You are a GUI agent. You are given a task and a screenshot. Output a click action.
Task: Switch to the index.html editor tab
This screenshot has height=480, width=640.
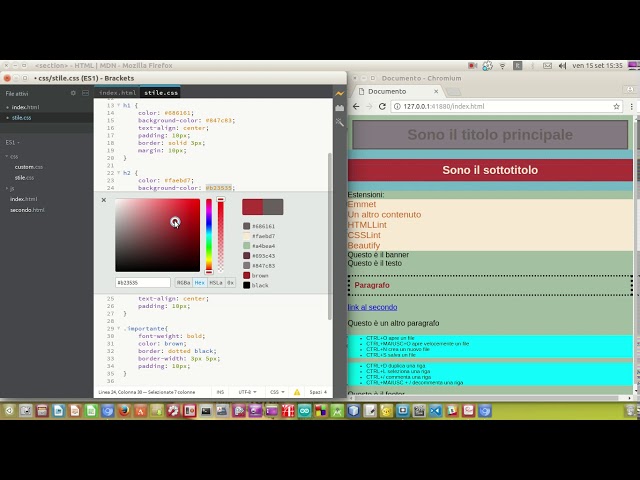[118, 93]
